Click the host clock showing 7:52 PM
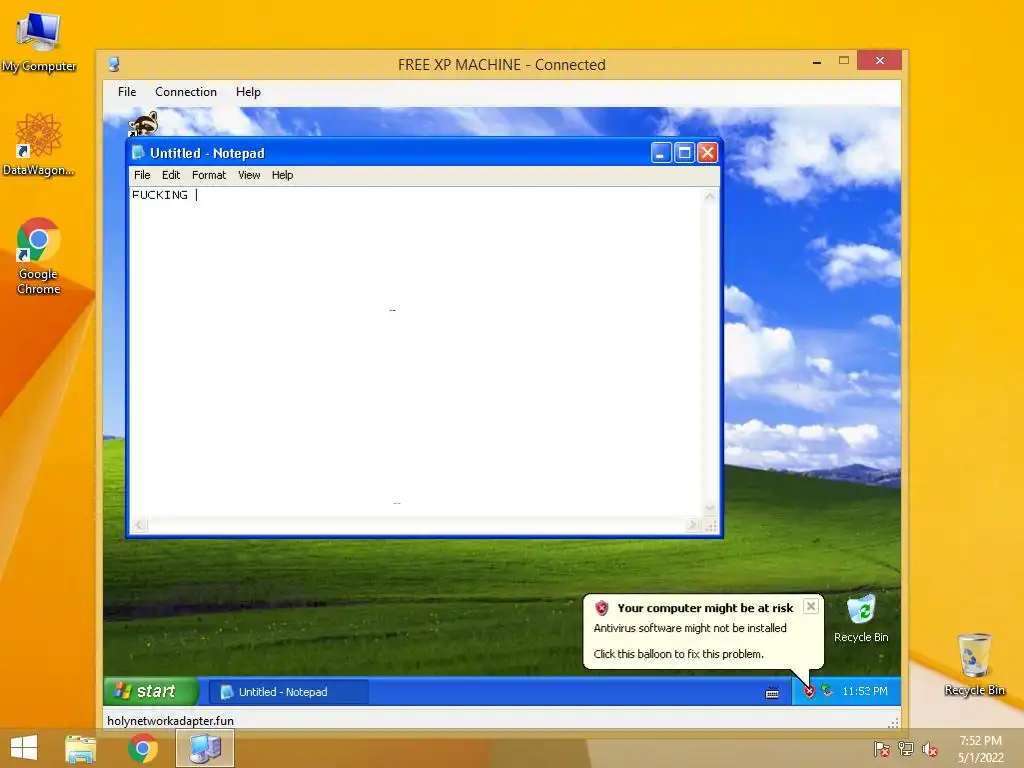The height and width of the screenshot is (768, 1024). point(980,749)
